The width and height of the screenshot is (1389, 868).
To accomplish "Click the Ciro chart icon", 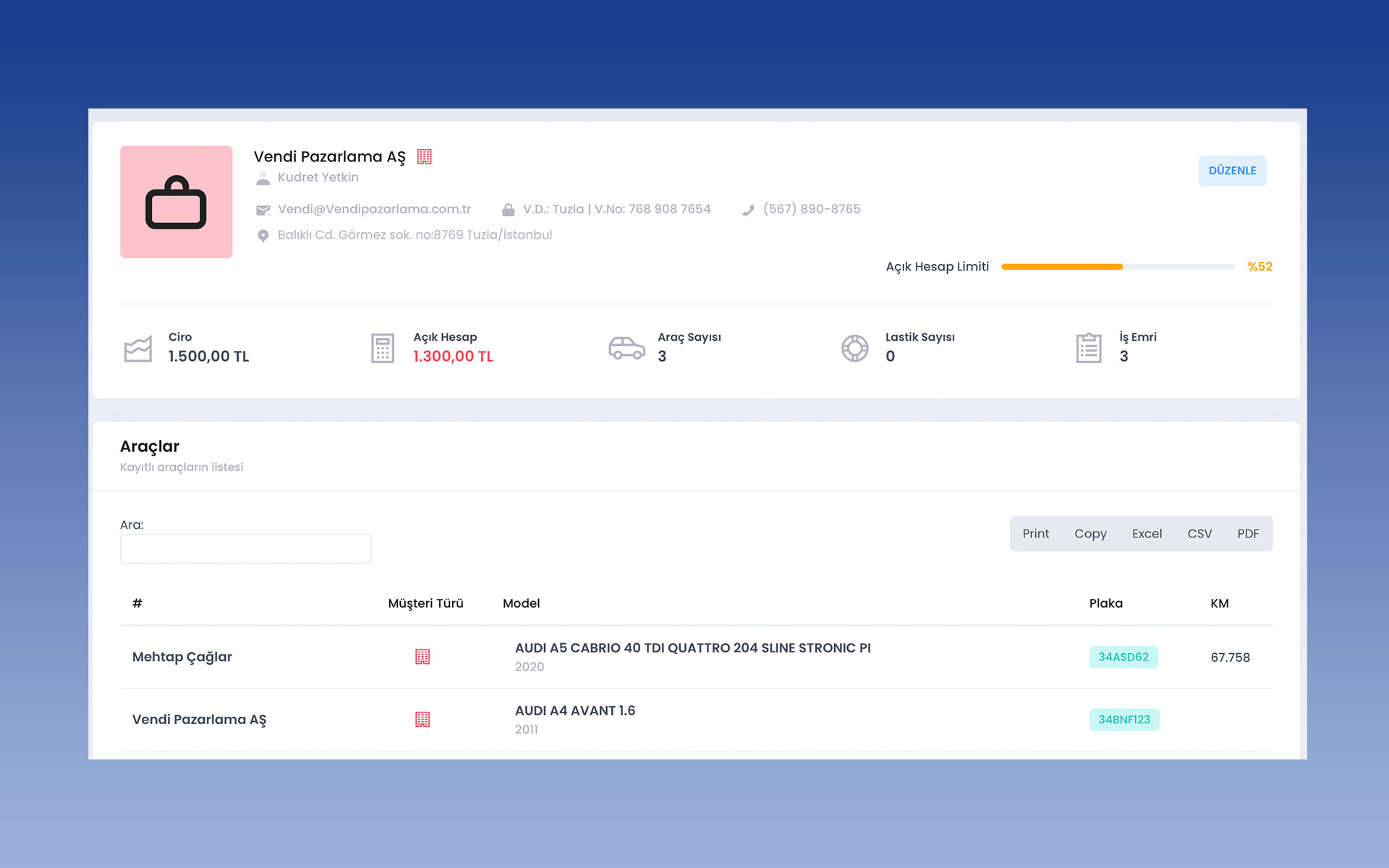I will pos(137,349).
